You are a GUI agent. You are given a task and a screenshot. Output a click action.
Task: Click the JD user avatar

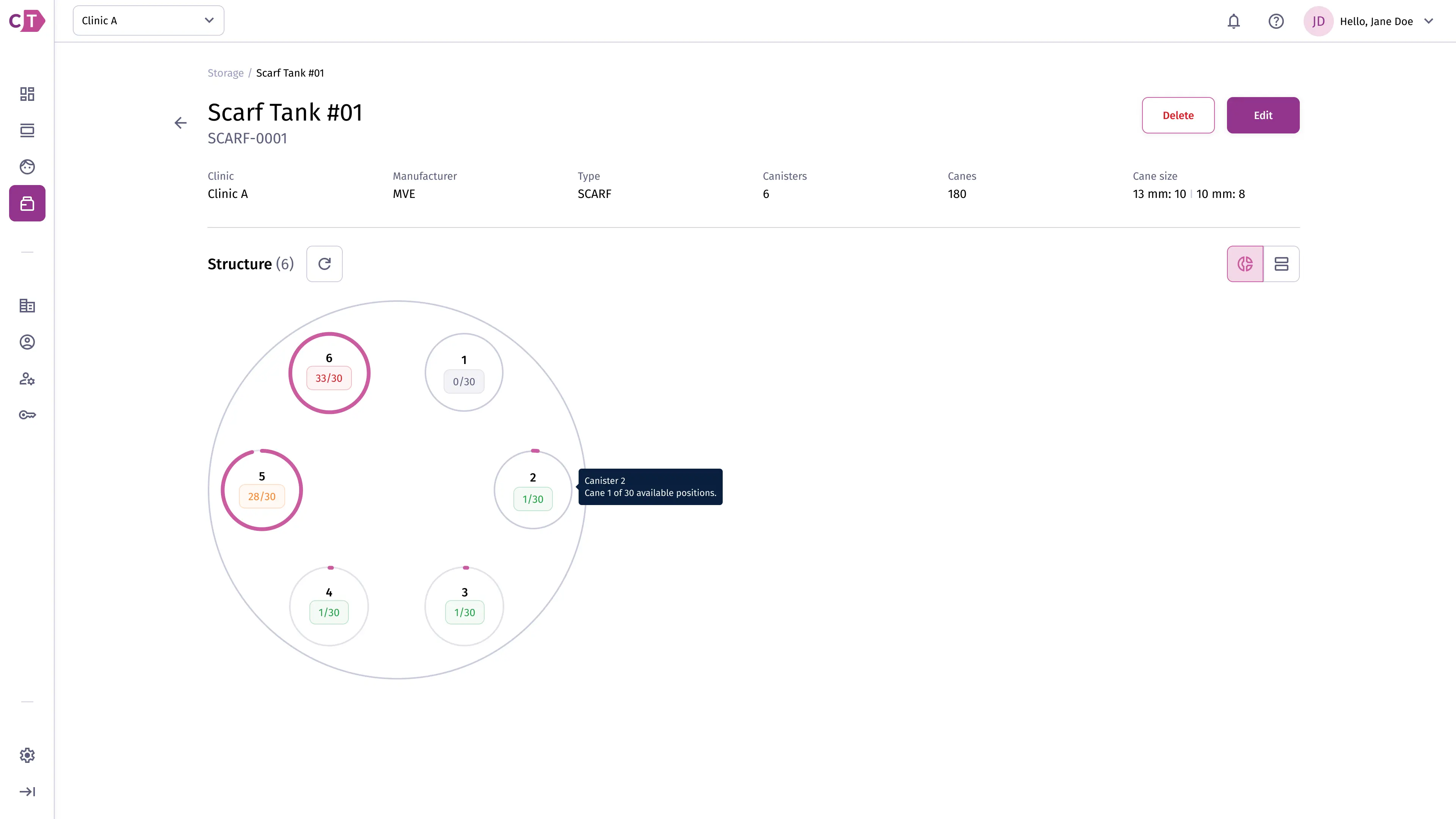coord(1318,22)
